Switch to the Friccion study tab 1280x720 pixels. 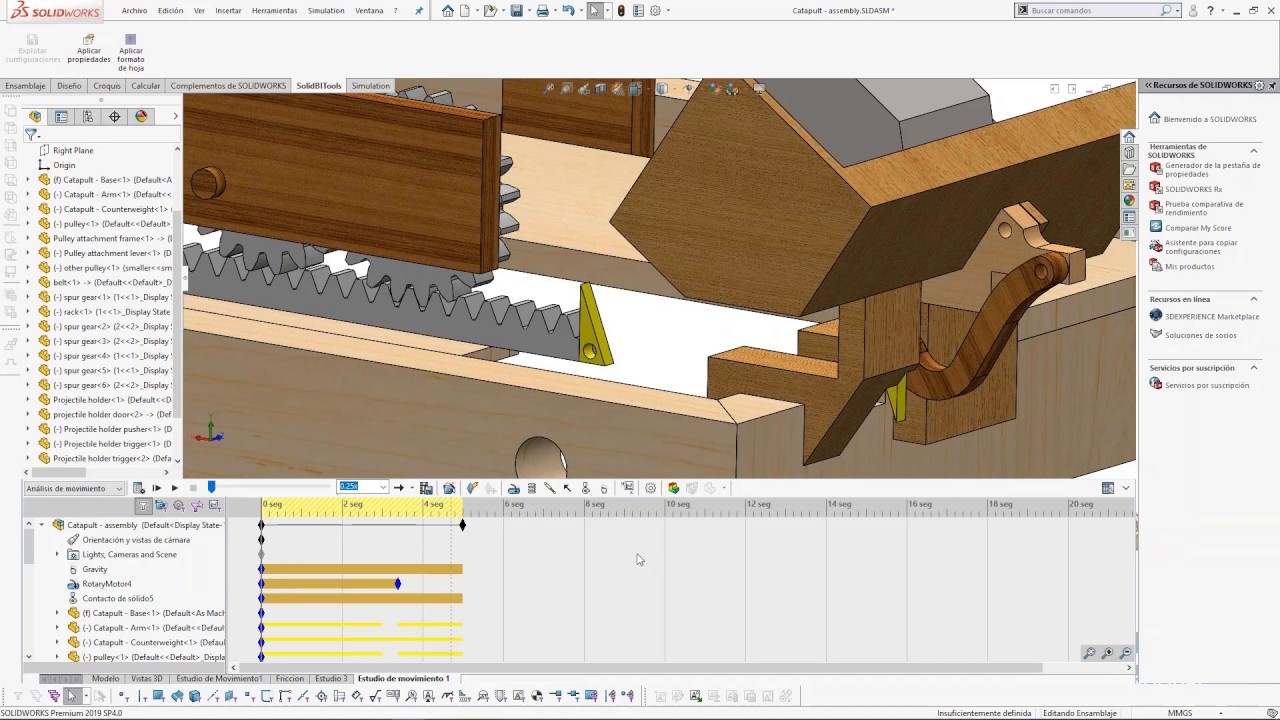click(x=290, y=678)
